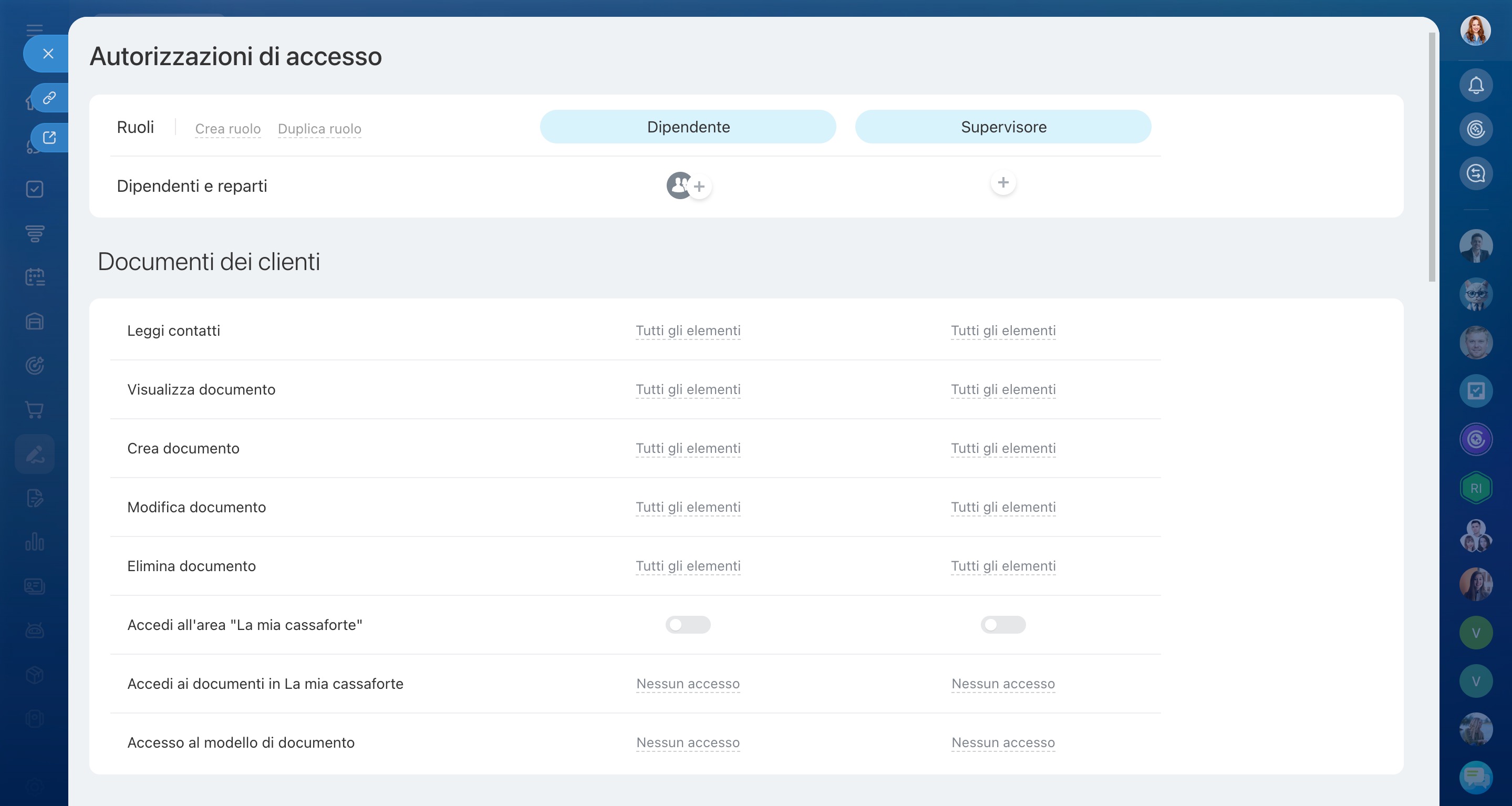The height and width of the screenshot is (806, 1512).
Task: Open tasks checkmark icon in left sidebar
Action: (x=35, y=189)
